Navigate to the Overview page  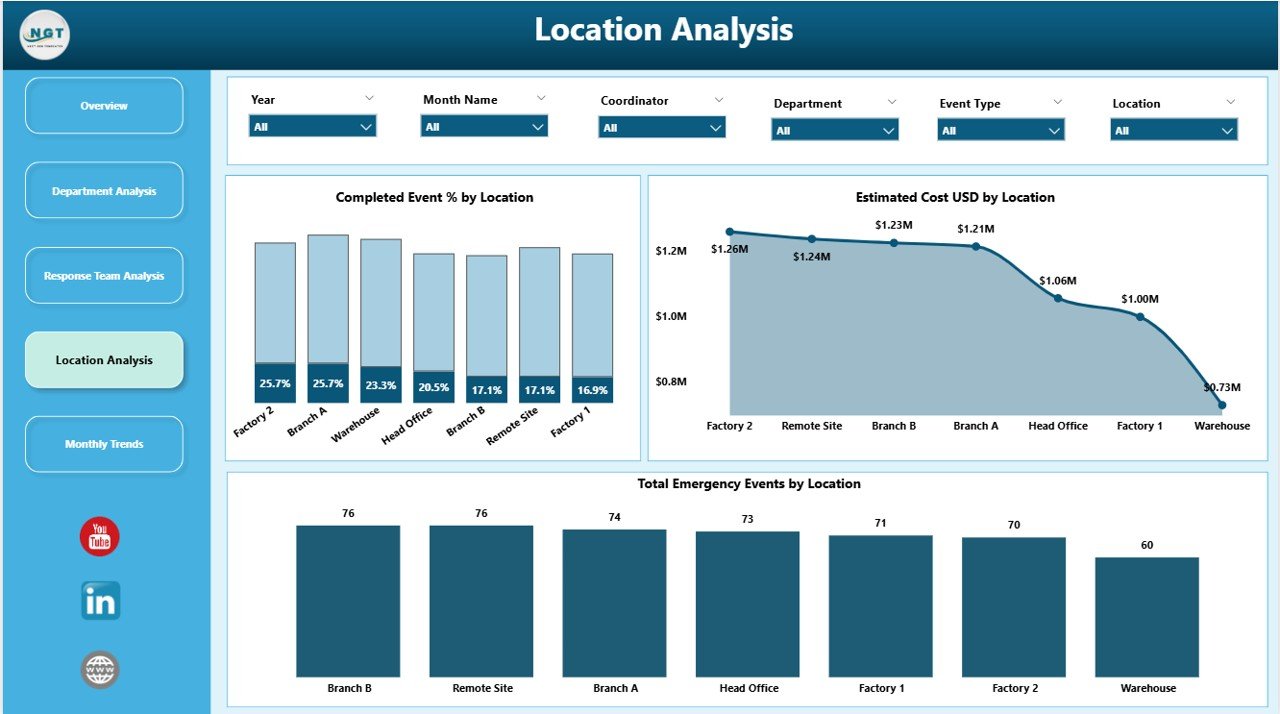104,106
